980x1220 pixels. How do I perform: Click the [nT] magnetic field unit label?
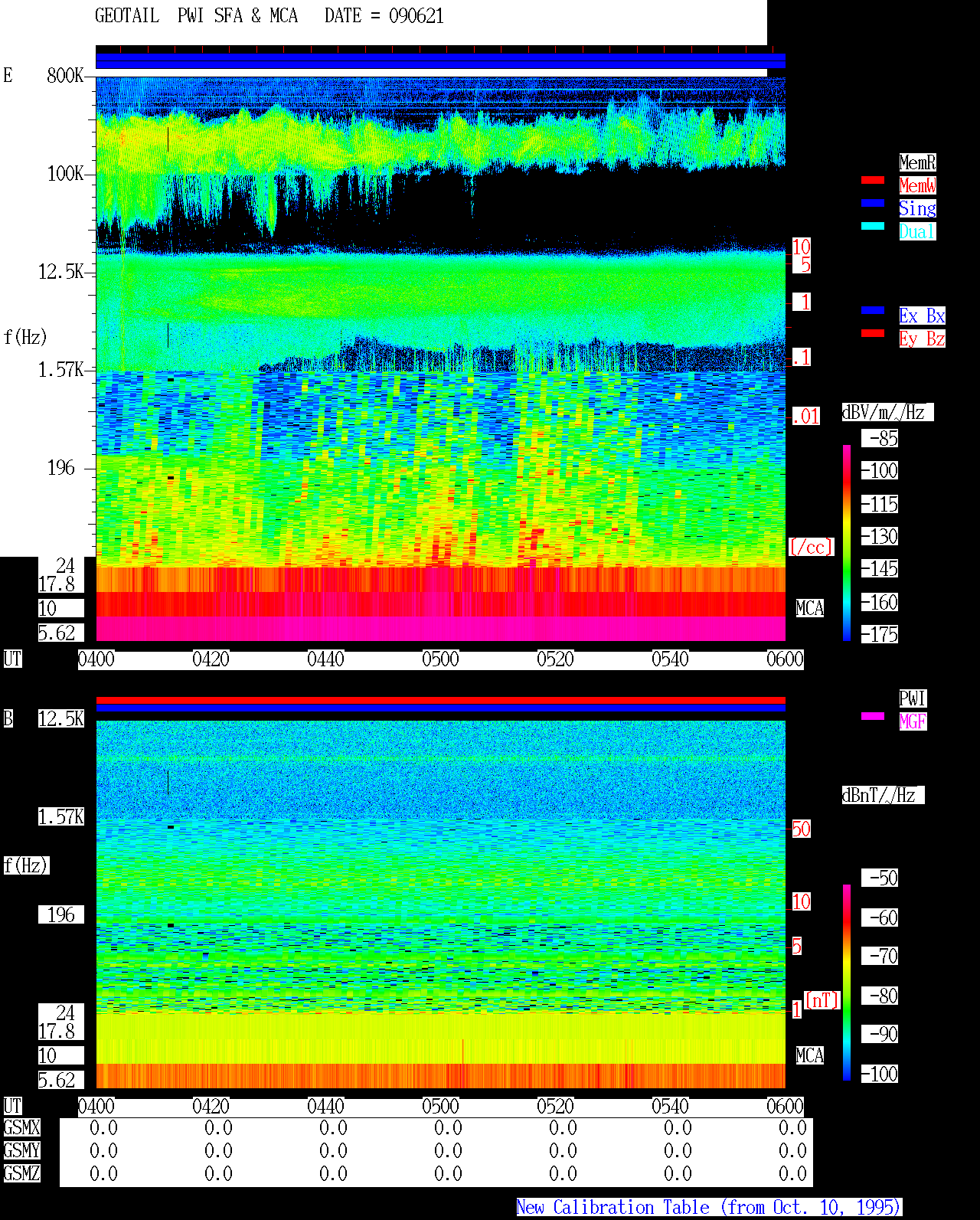pos(822,1000)
